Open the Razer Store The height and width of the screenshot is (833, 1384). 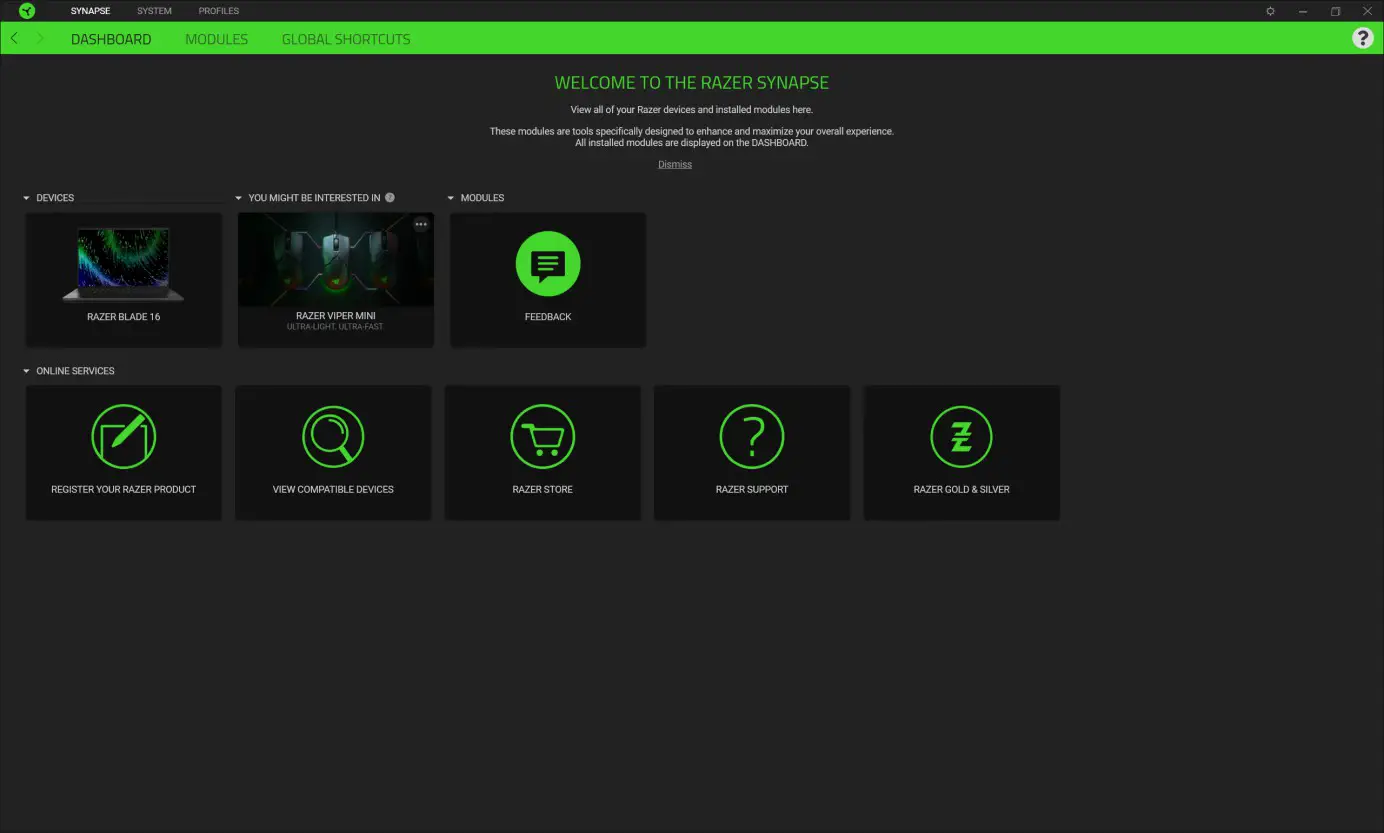[542, 436]
